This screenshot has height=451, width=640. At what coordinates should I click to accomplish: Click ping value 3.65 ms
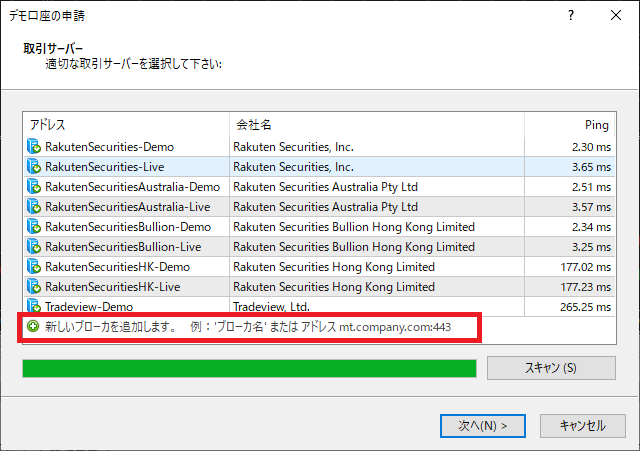pos(591,167)
